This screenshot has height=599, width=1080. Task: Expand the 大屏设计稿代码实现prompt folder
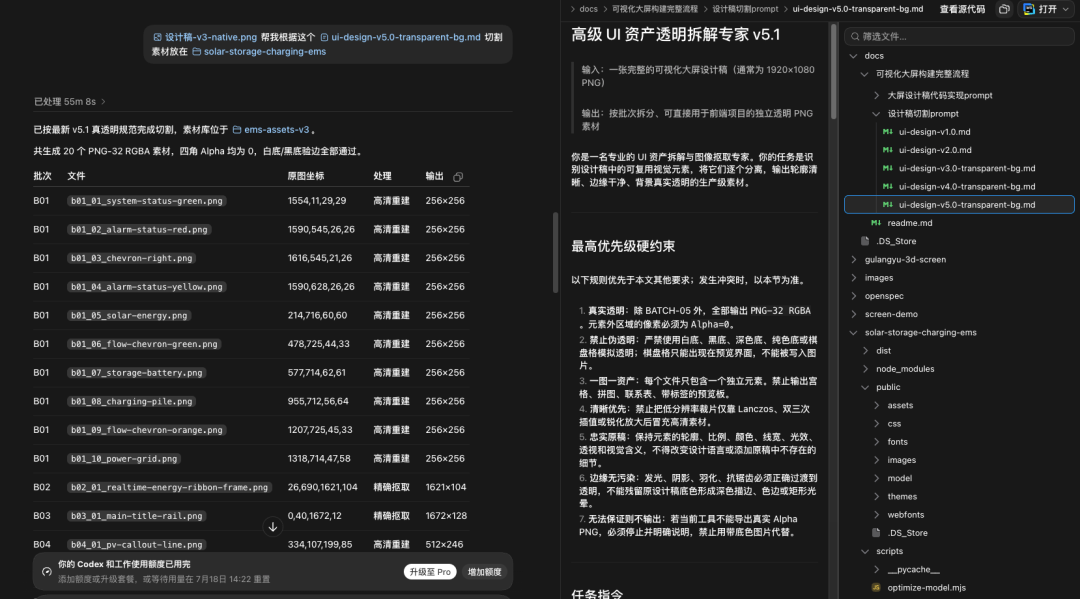pyautogui.click(x=876, y=95)
